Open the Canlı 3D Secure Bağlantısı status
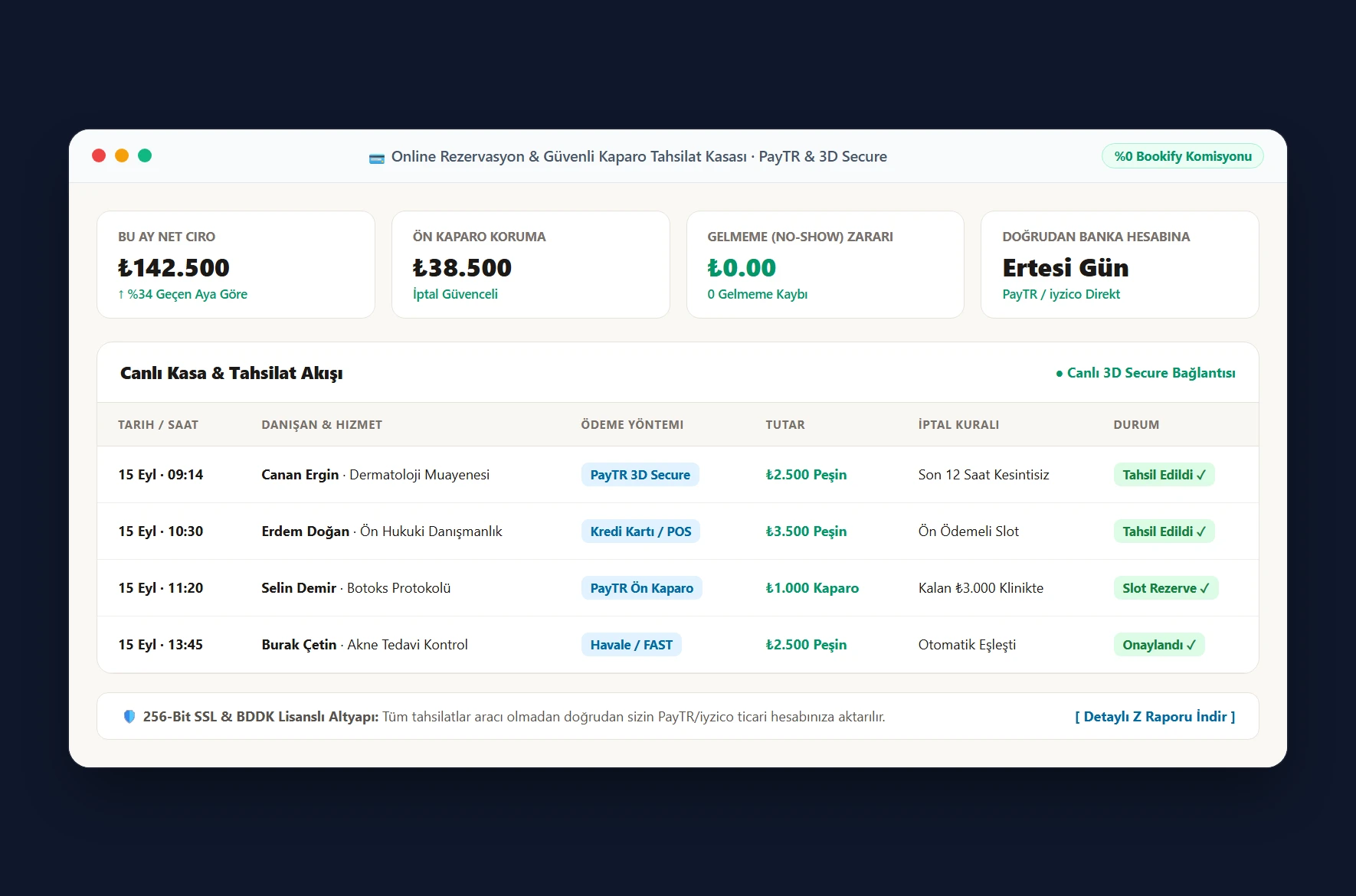Image resolution: width=1356 pixels, height=896 pixels. coord(1145,373)
